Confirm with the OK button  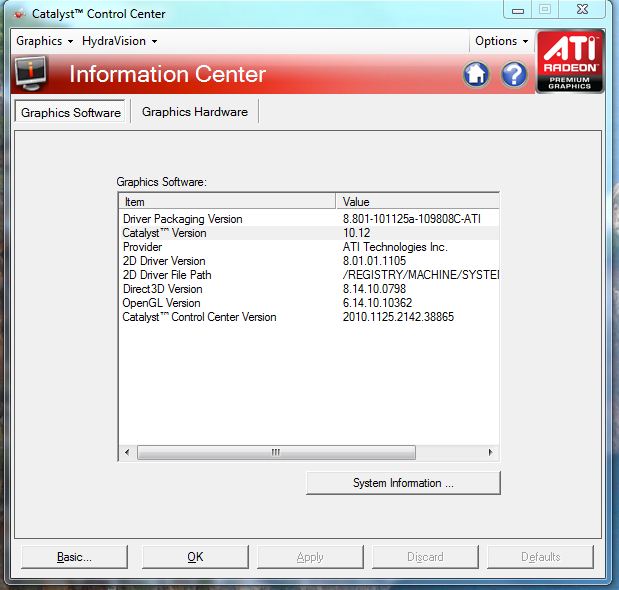coord(195,557)
